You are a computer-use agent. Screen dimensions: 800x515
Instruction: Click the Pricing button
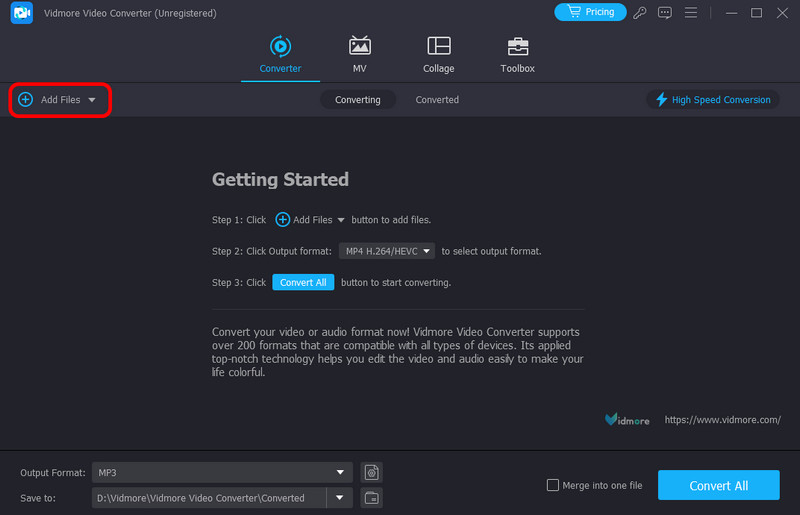pos(590,12)
